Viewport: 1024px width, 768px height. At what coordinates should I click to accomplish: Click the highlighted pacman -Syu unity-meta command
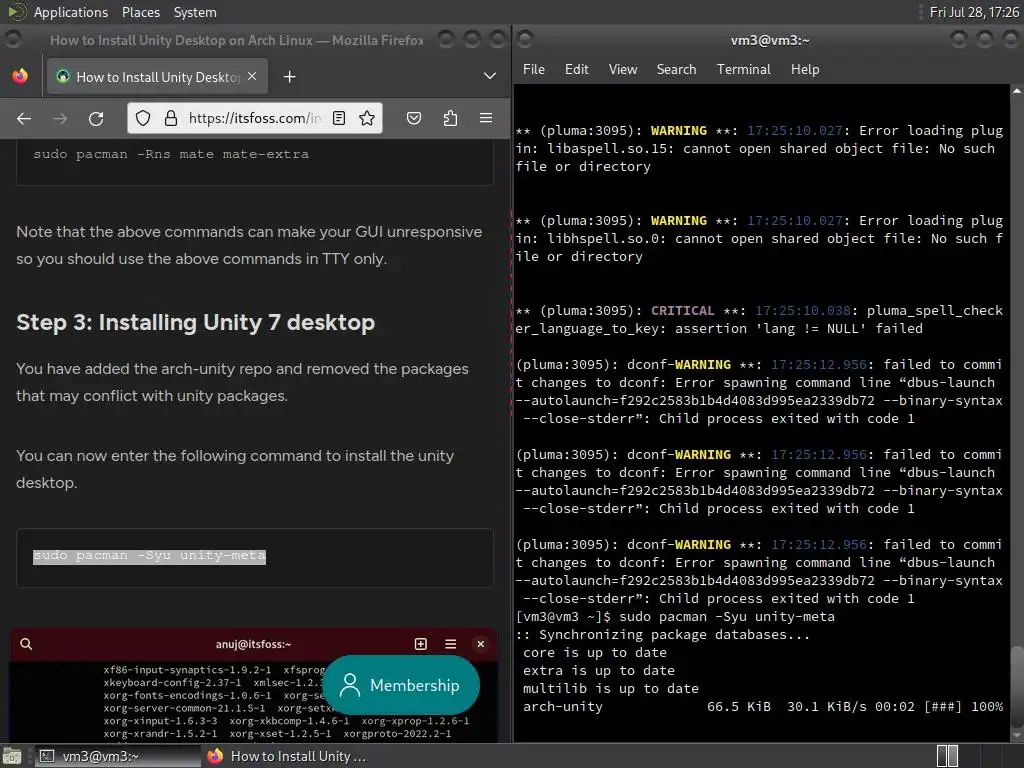[150, 556]
